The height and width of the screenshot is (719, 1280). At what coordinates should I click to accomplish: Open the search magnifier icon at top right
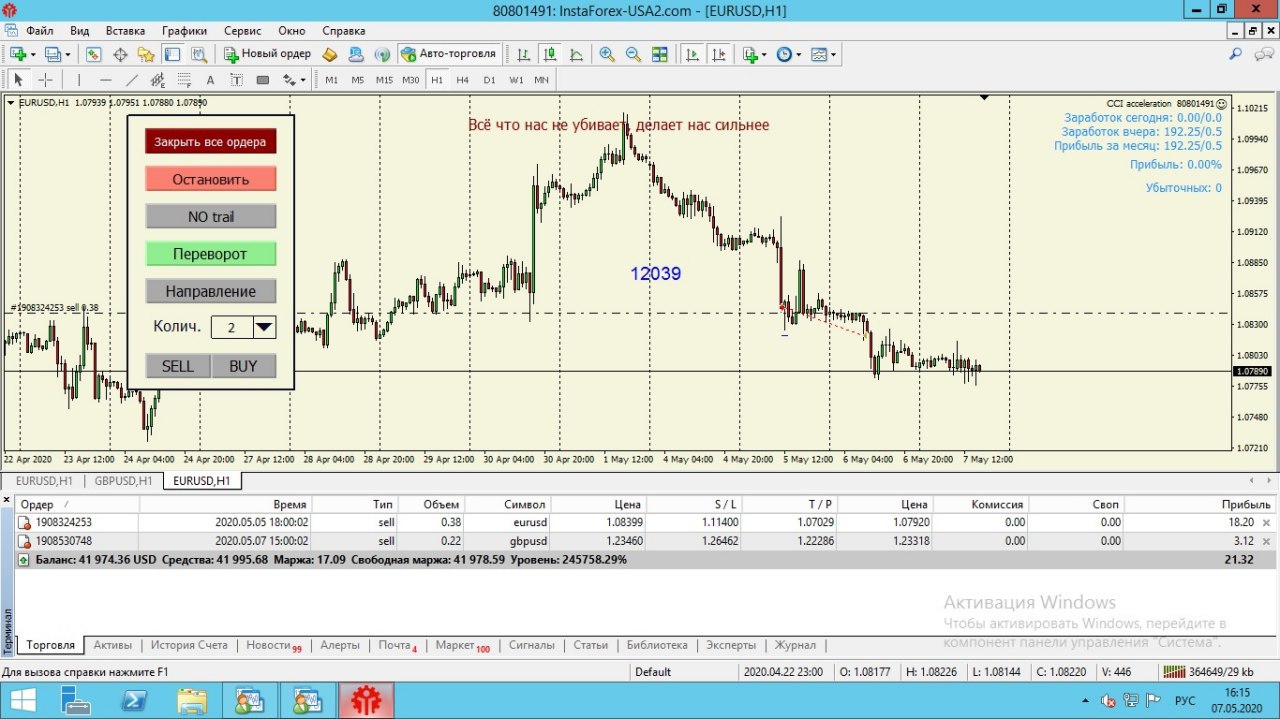coord(1236,54)
